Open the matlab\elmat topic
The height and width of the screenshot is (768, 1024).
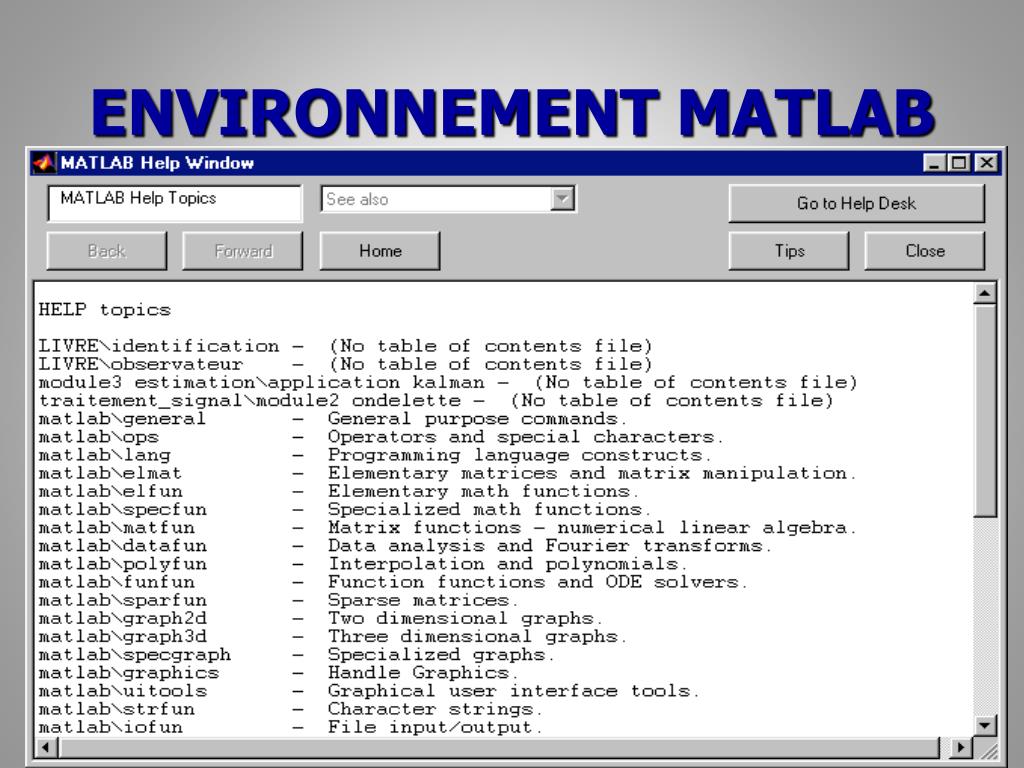(110, 473)
